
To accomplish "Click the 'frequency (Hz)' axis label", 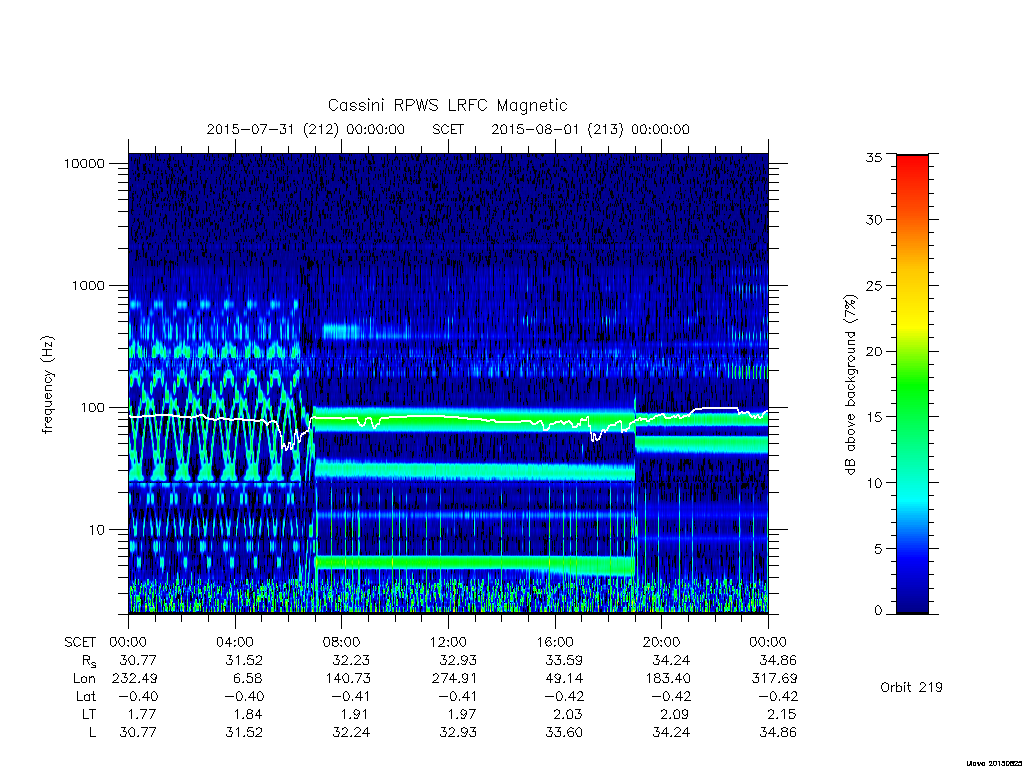I will pyautogui.click(x=48, y=385).
